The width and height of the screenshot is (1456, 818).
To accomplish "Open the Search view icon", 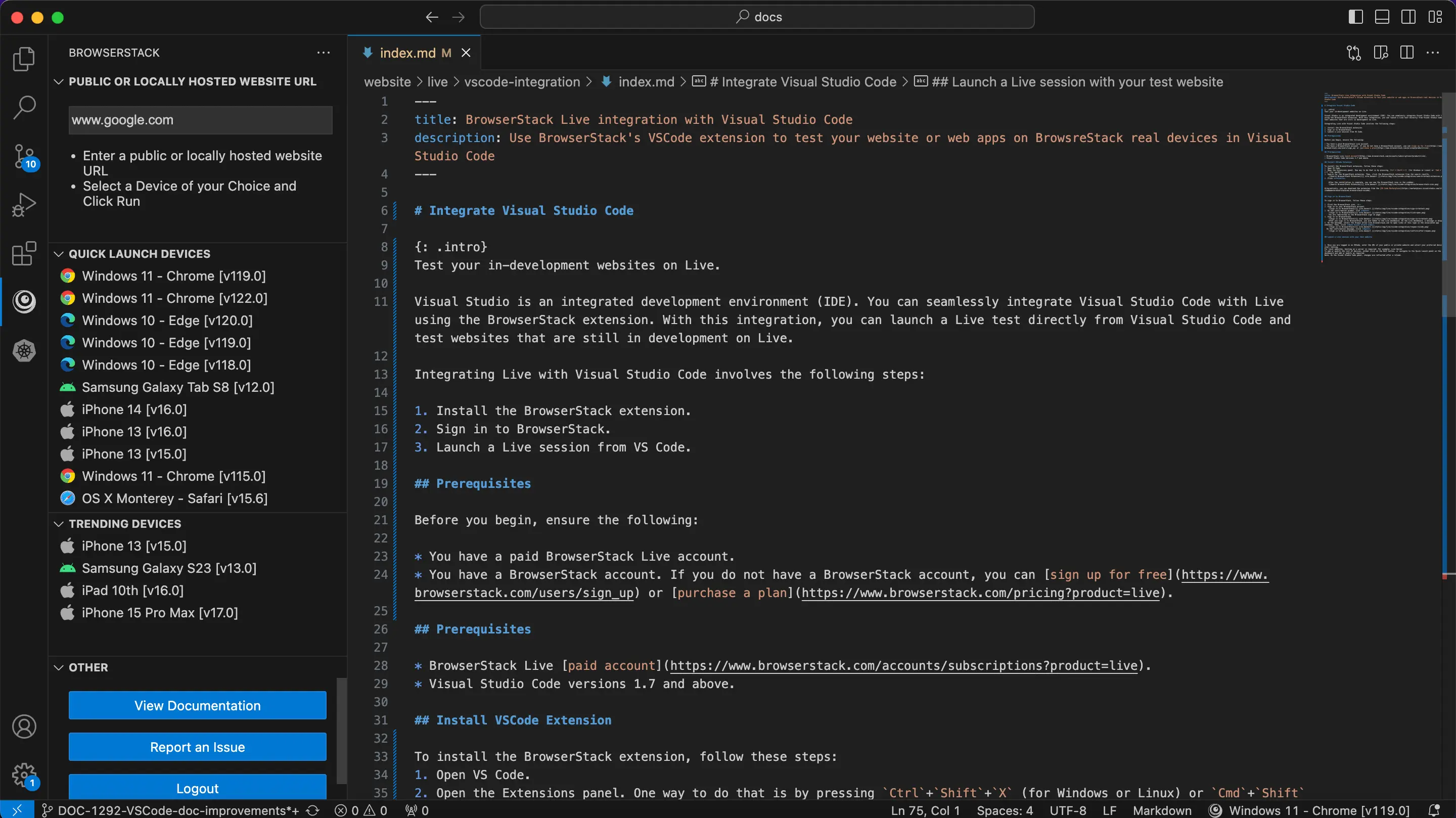I will point(24,107).
